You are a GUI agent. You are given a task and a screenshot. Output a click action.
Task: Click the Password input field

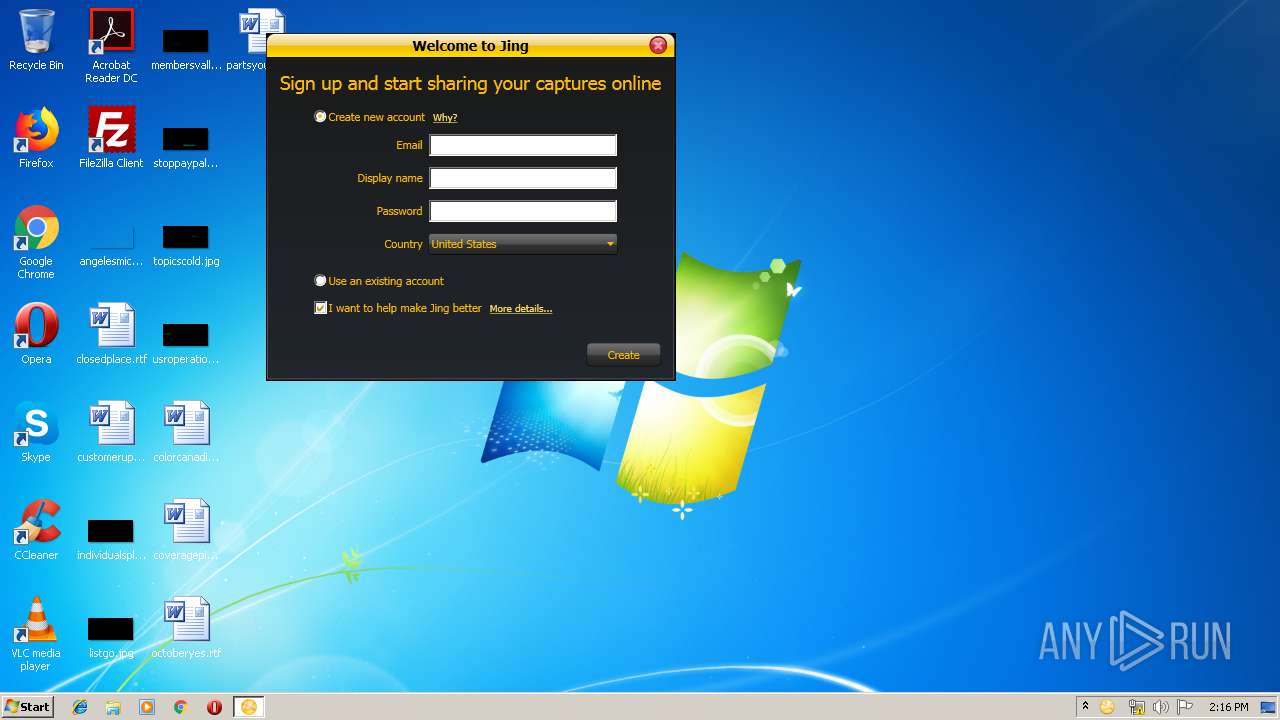pyautogui.click(x=523, y=212)
